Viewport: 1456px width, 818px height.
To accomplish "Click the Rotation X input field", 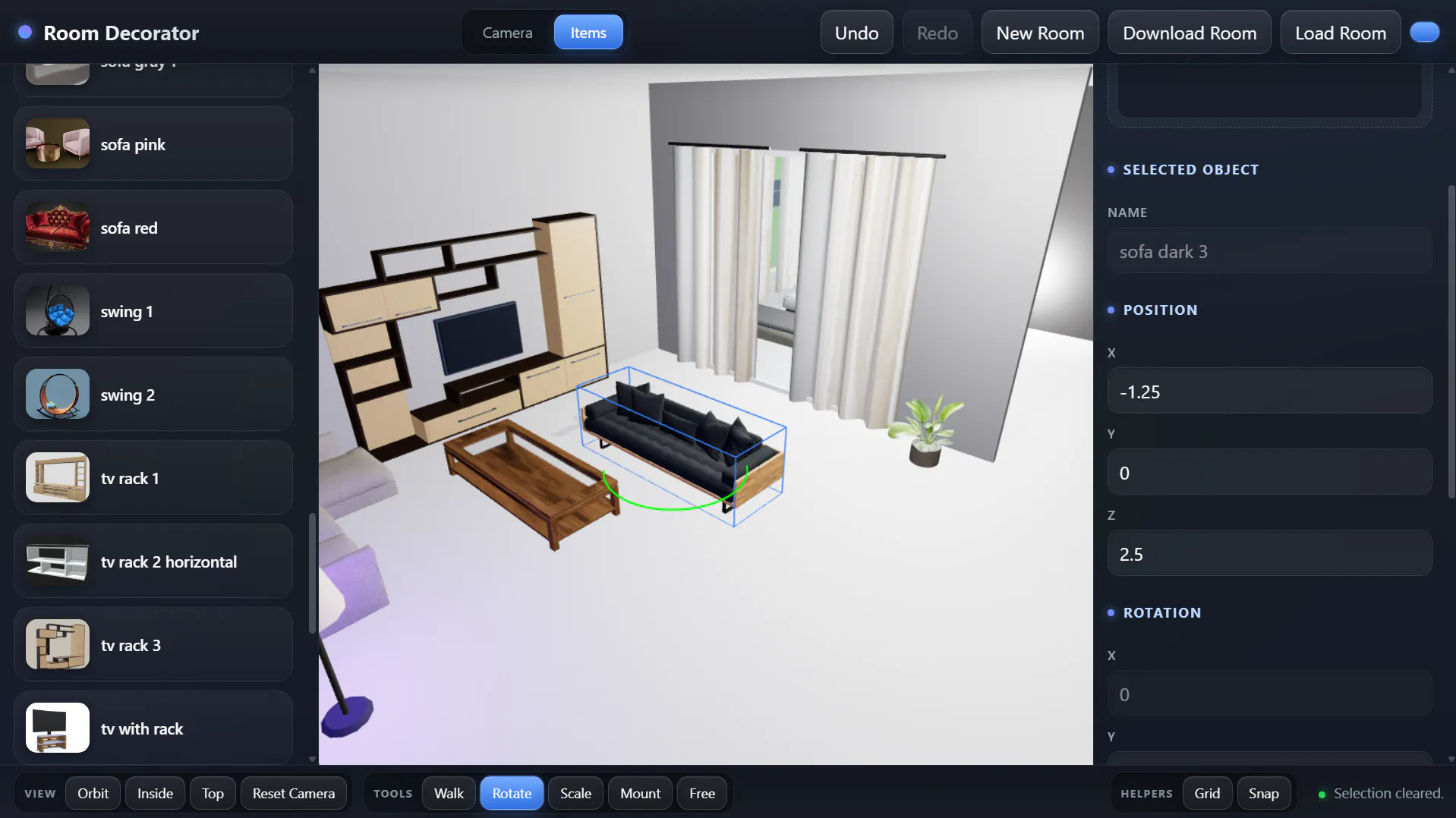I will [1269, 694].
